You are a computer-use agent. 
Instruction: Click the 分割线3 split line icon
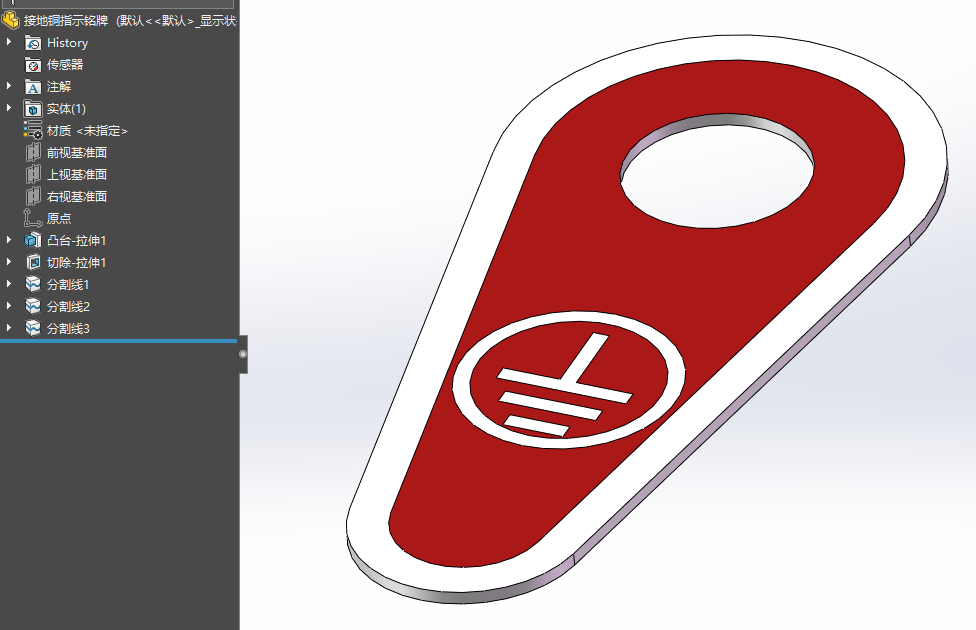point(33,328)
